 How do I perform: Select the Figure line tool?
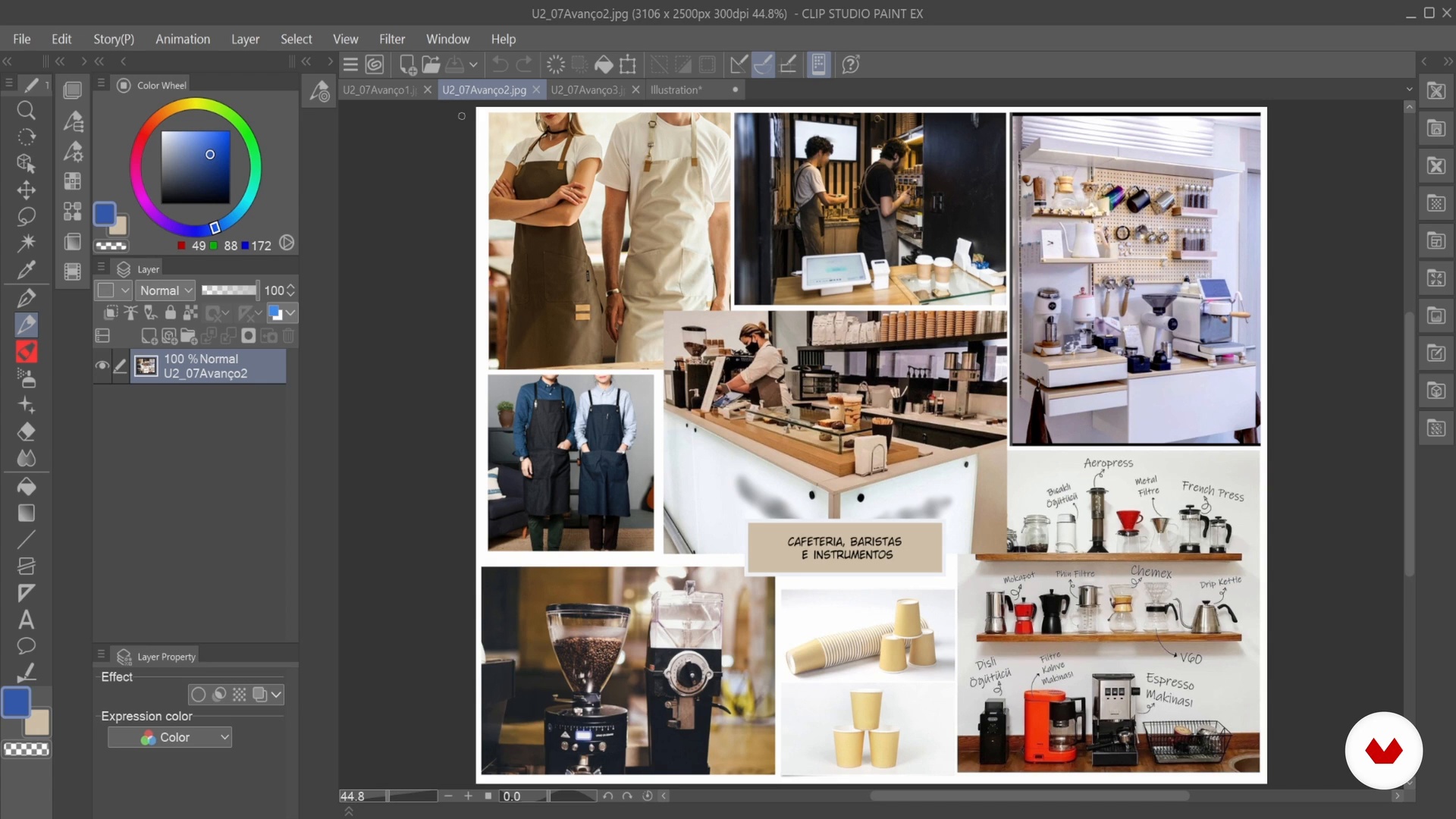pyautogui.click(x=26, y=540)
